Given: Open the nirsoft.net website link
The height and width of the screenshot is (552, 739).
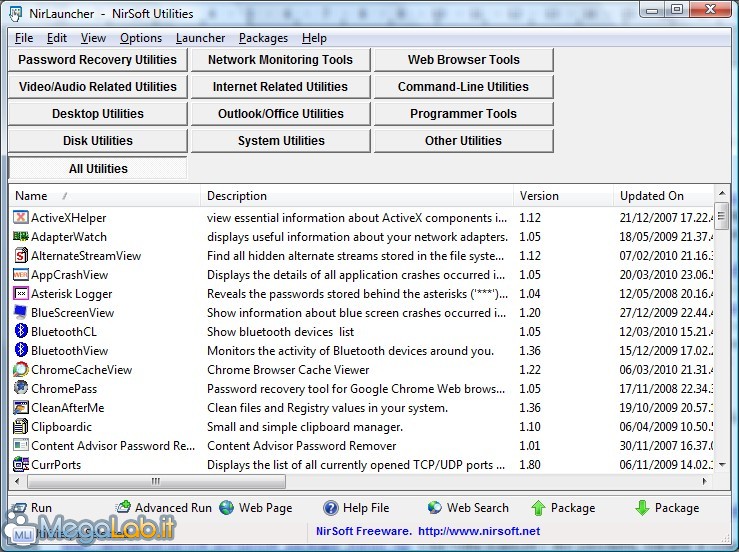Looking at the screenshot, I should click(479, 531).
